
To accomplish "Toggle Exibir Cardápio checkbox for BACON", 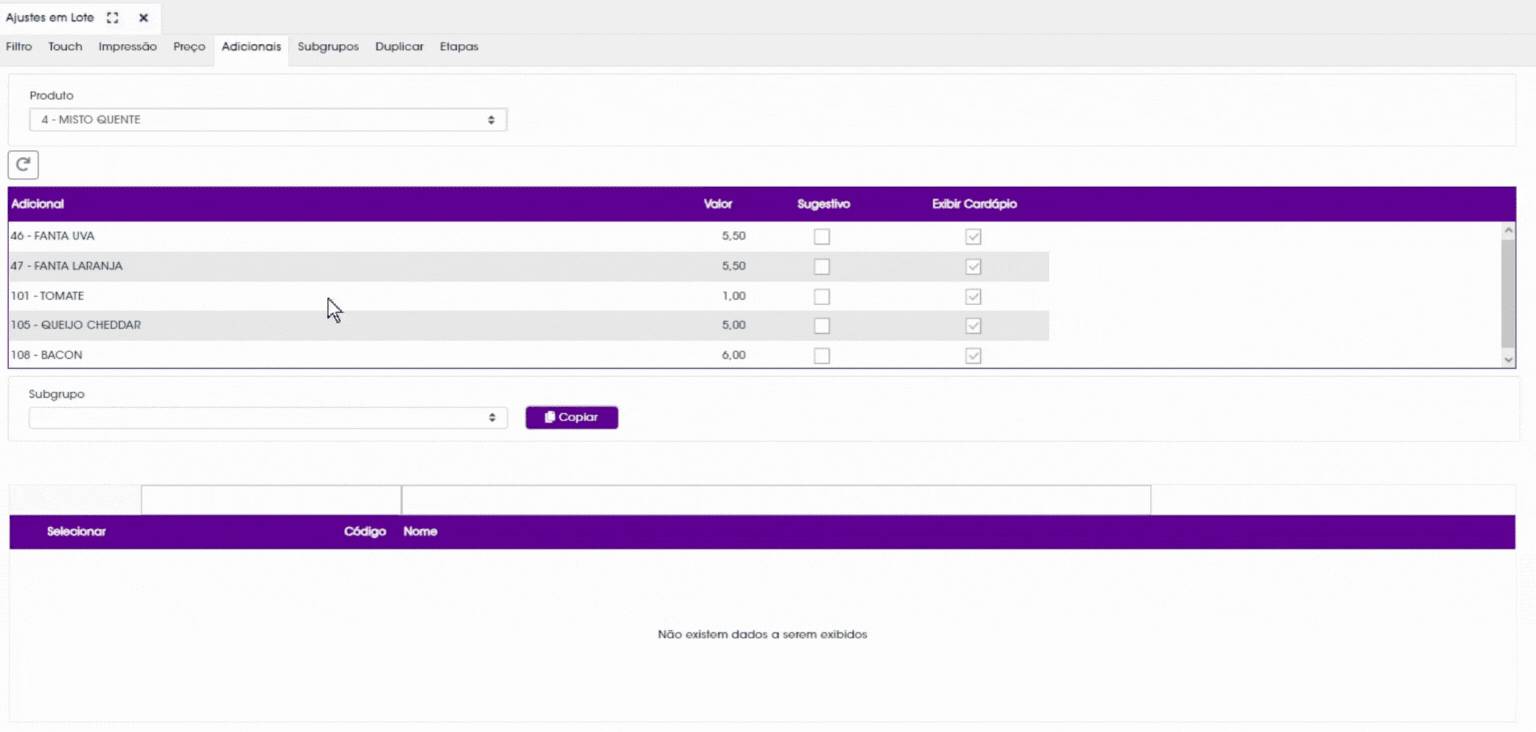I will [973, 356].
